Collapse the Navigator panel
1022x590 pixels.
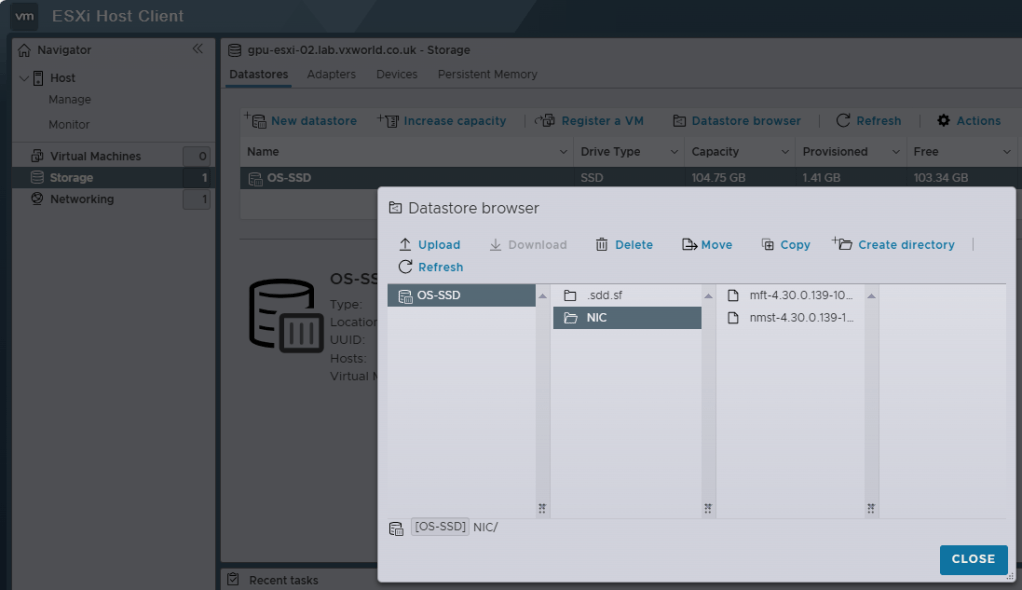[198, 49]
